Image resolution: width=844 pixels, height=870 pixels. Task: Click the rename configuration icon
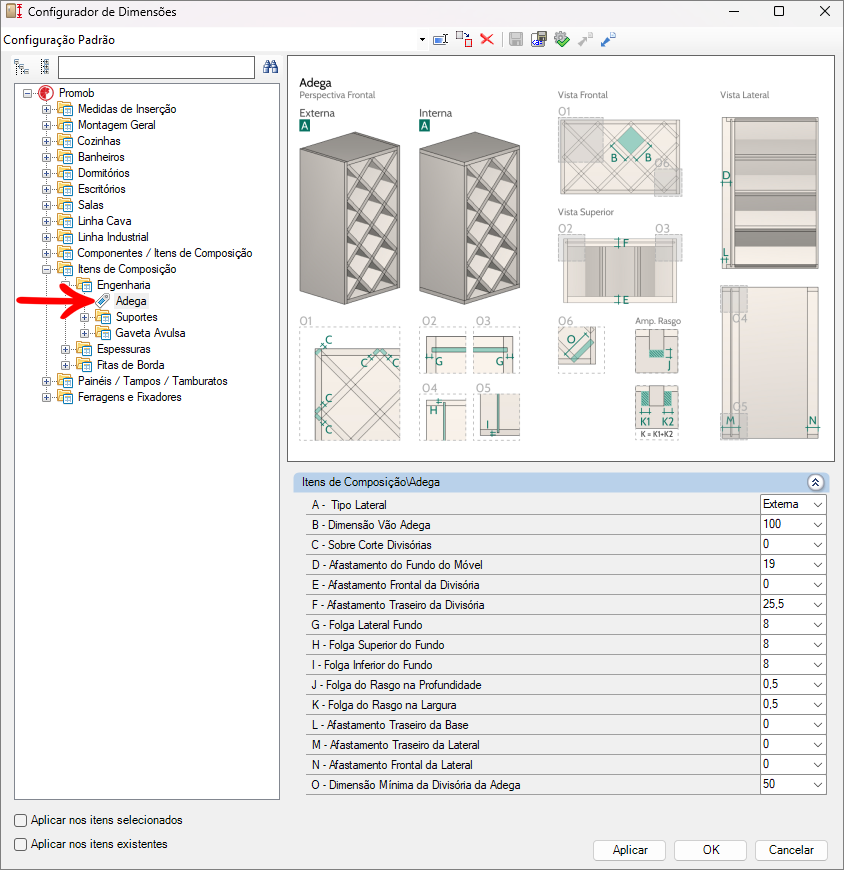(440, 39)
